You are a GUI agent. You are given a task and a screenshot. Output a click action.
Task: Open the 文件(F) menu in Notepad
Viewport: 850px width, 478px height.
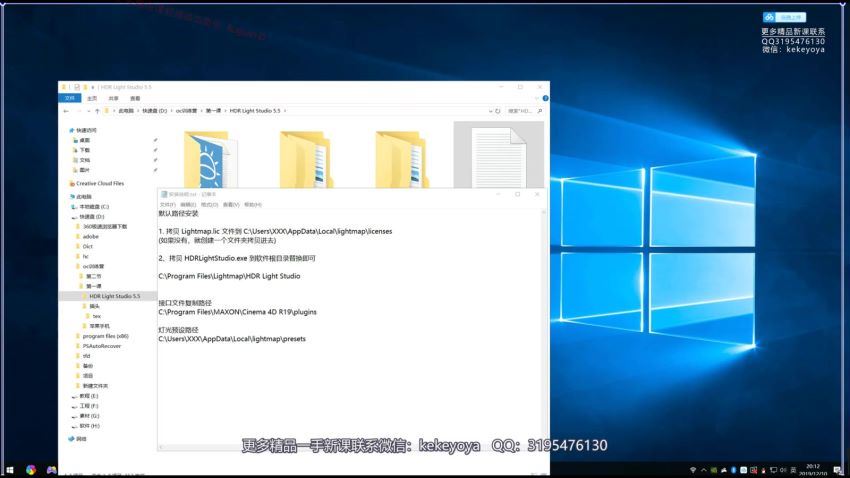pos(168,204)
